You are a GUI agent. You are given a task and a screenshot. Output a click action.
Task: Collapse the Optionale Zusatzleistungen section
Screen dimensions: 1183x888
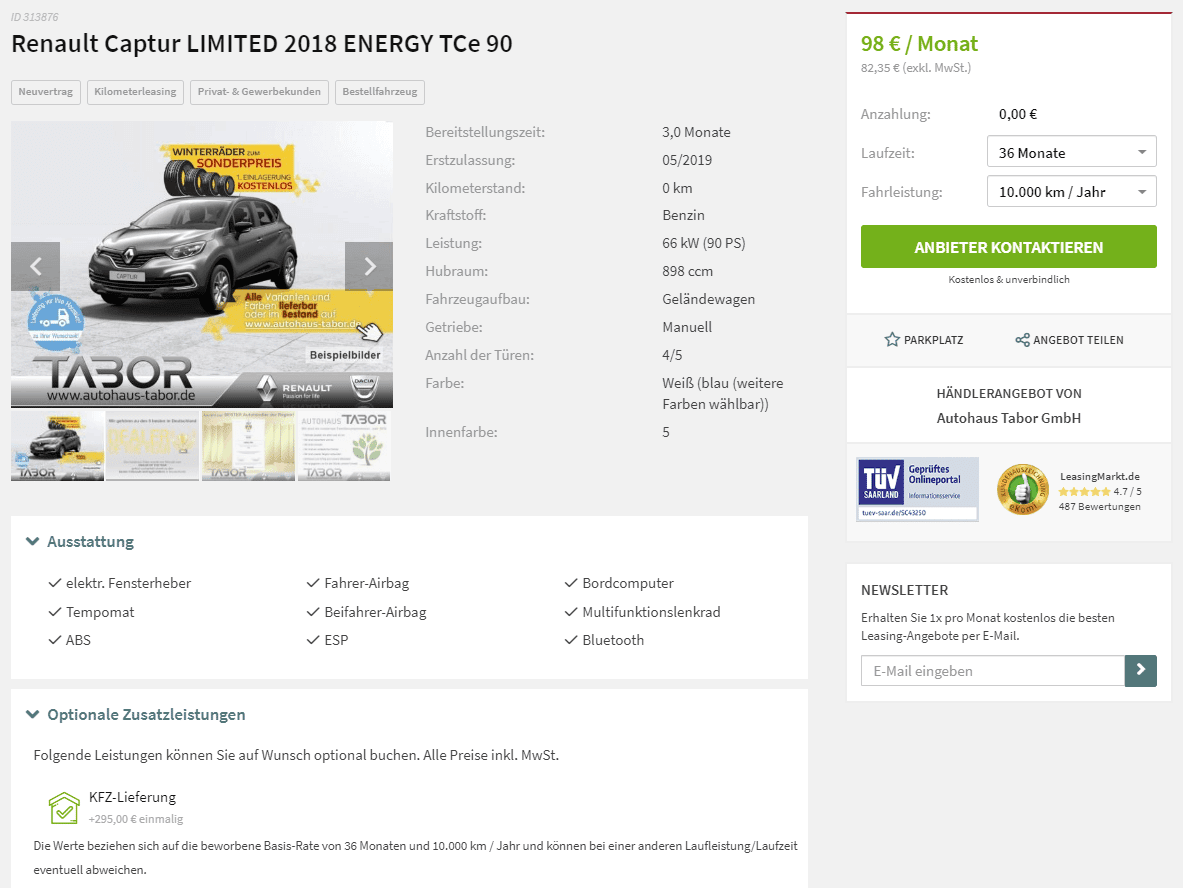pos(136,714)
